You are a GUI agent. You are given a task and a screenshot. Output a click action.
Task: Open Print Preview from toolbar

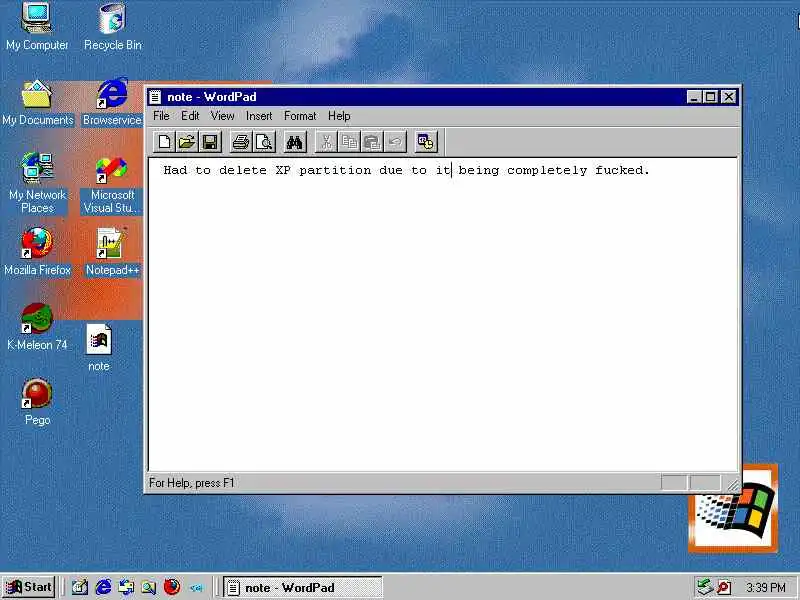click(264, 142)
